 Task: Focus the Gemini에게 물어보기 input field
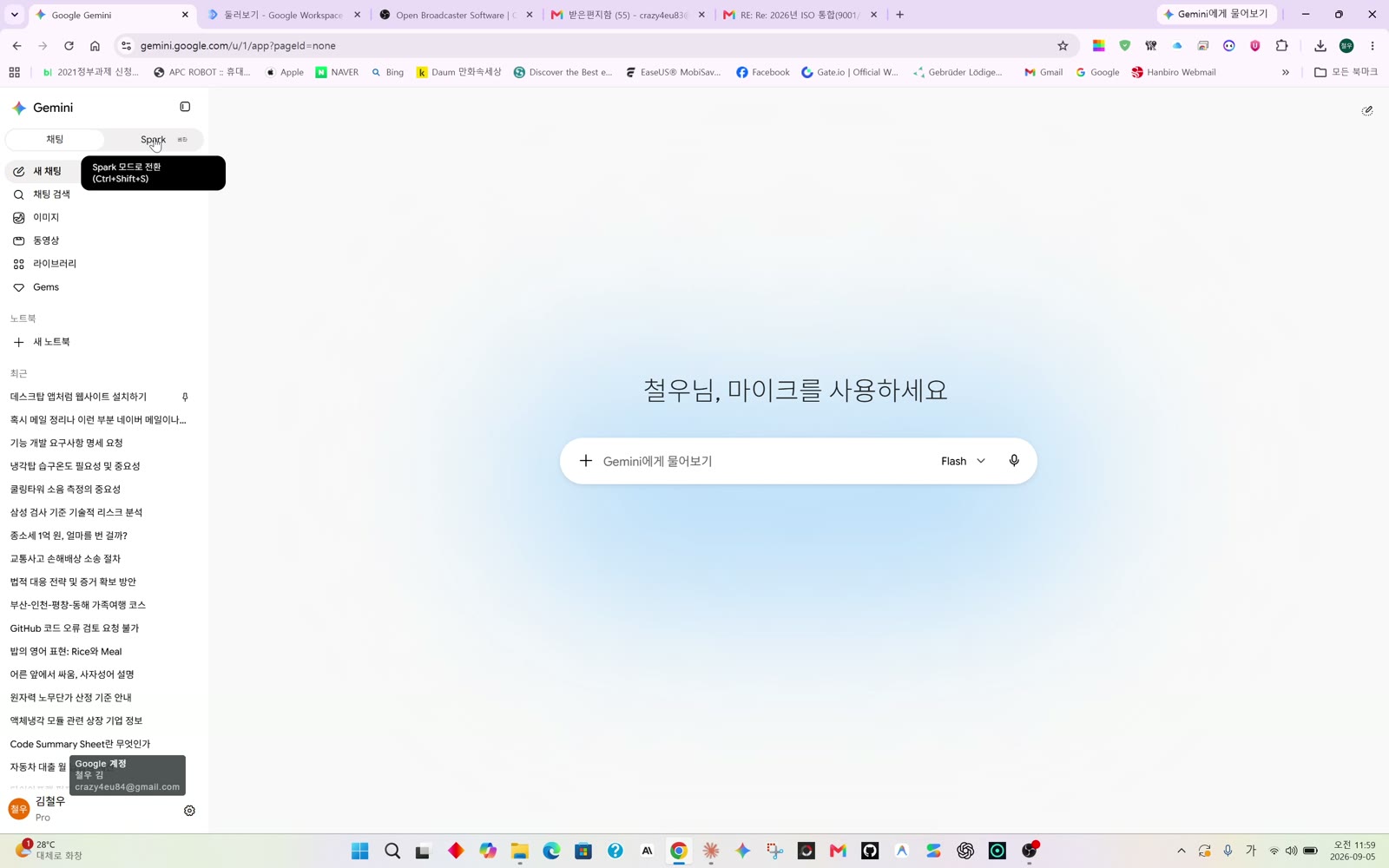click(x=764, y=461)
